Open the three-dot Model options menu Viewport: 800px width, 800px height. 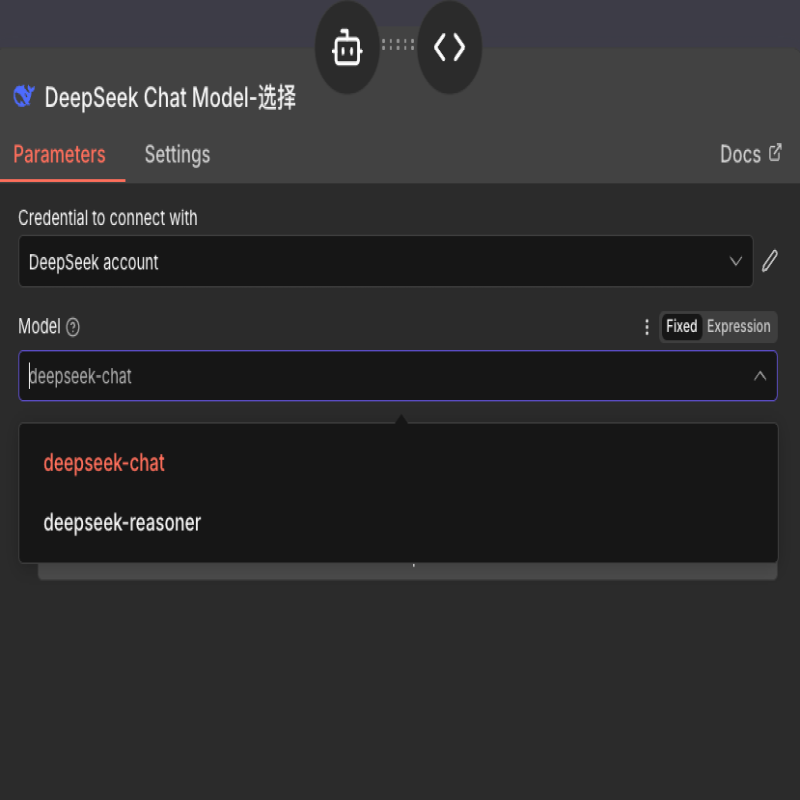coord(647,327)
